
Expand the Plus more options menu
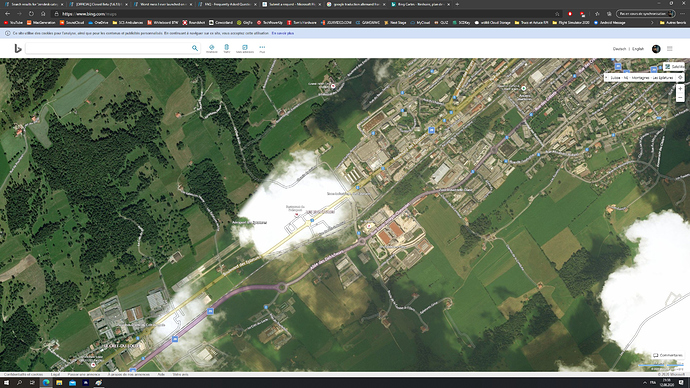pyautogui.click(x=262, y=49)
